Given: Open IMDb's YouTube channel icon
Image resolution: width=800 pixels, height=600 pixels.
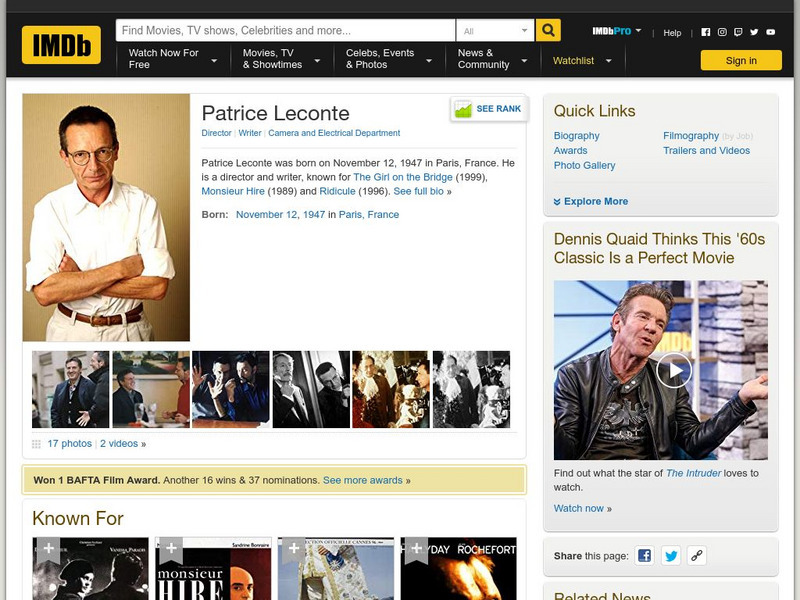Looking at the screenshot, I should click(770, 31).
